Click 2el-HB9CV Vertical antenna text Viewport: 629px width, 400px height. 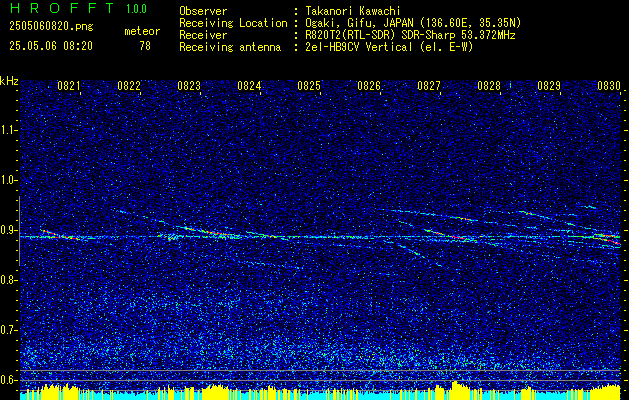tap(389, 47)
